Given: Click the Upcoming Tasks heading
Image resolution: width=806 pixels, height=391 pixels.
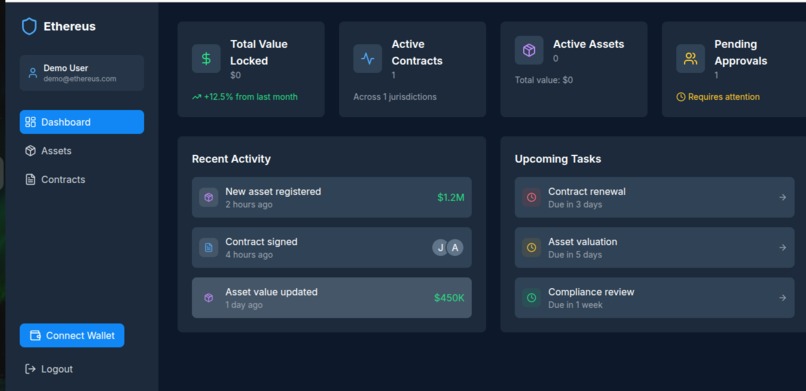Looking at the screenshot, I should (558, 159).
